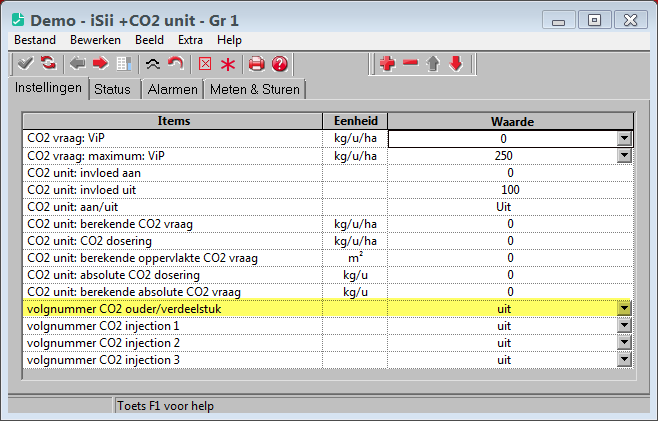
Task: Click the Waarde column header
Action: click(511, 121)
